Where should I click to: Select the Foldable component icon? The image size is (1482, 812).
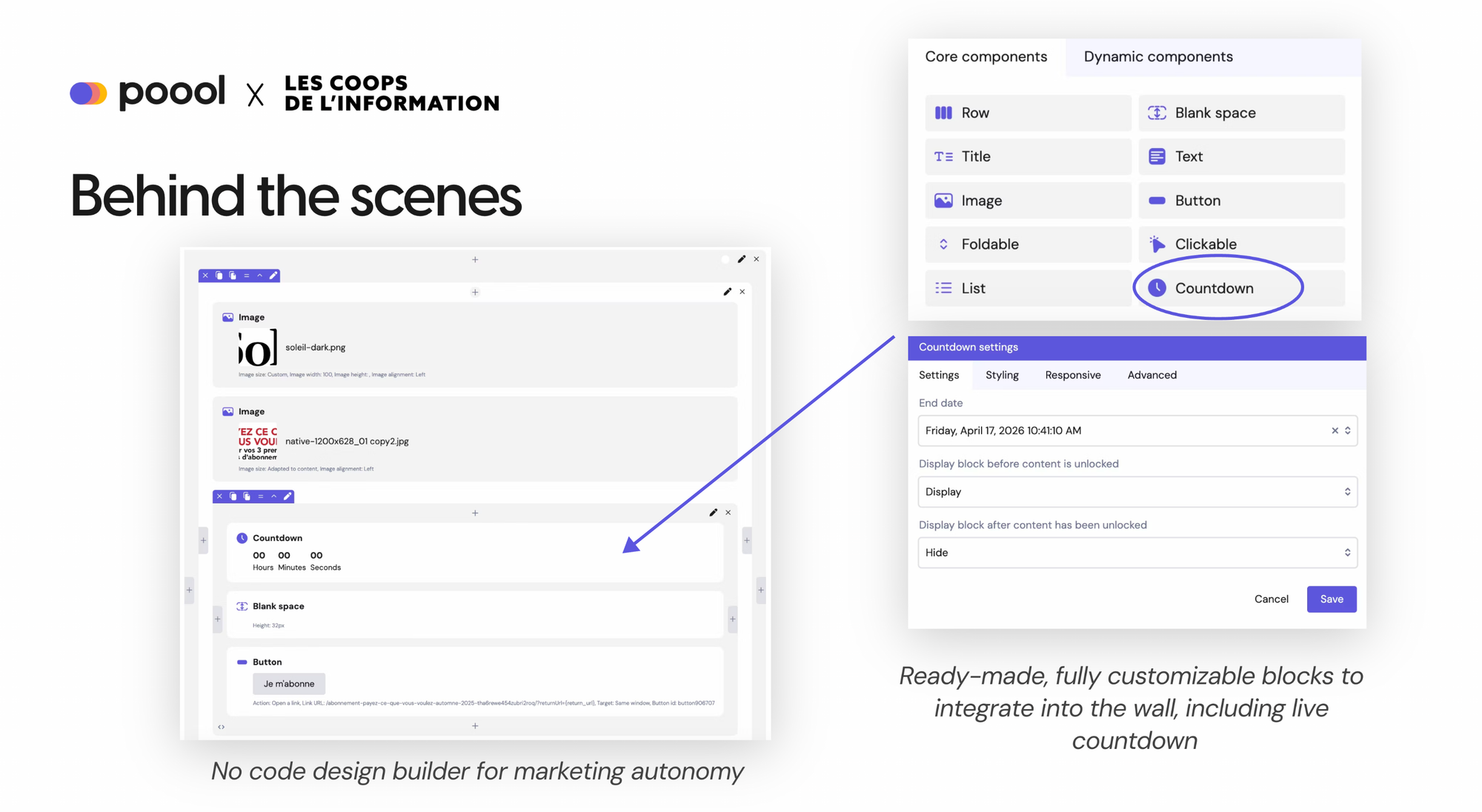(943, 244)
